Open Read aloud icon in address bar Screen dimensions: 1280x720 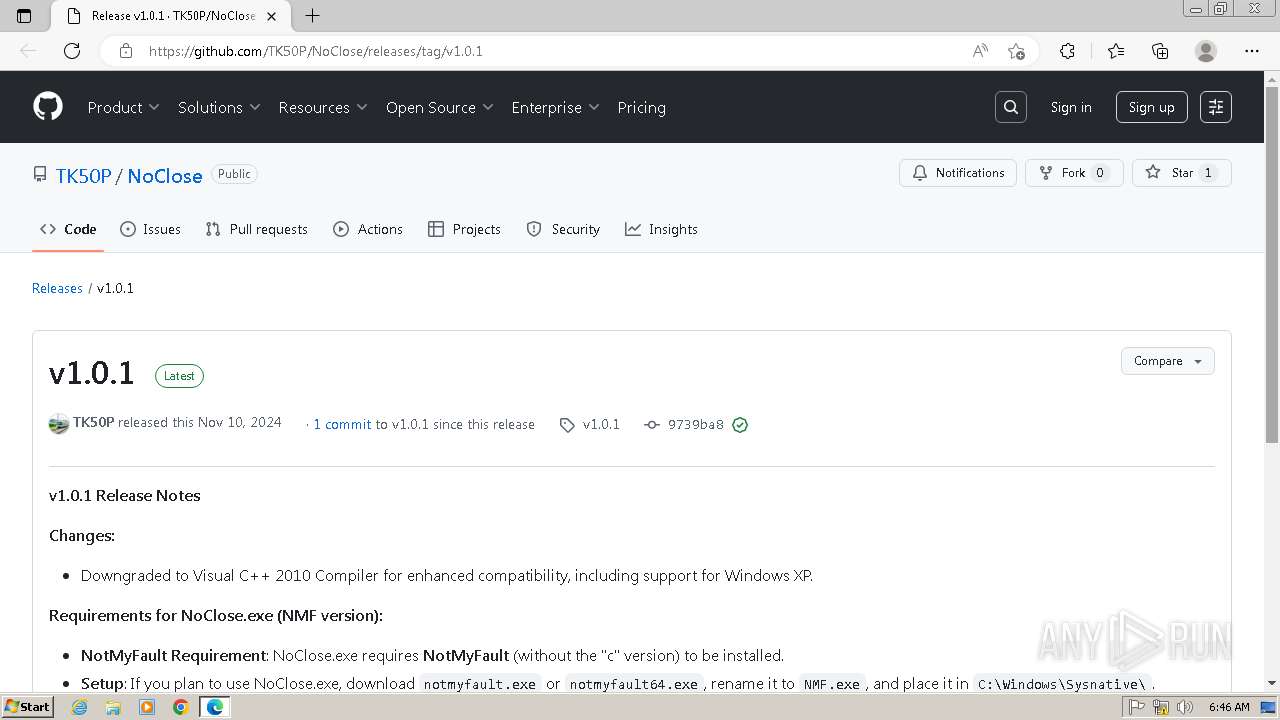(980, 51)
